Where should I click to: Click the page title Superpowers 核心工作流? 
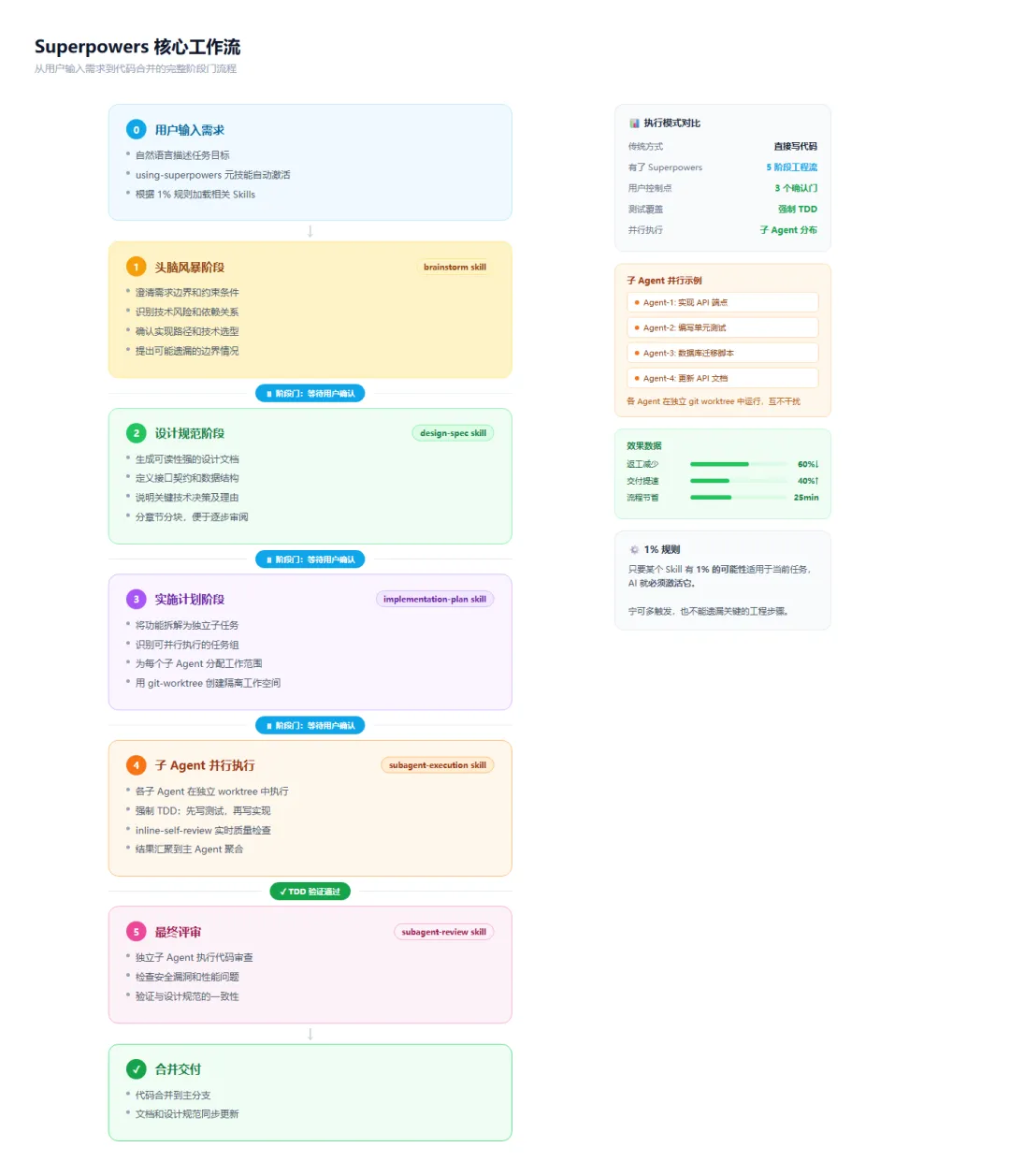point(137,47)
